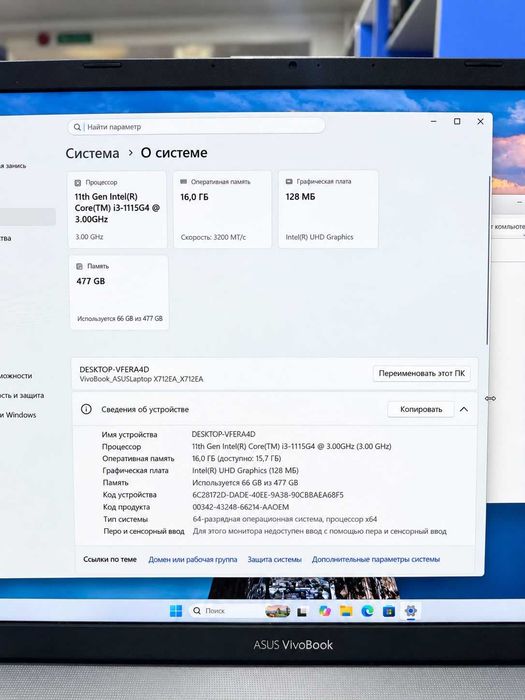Click the Копировать button
The height and width of the screenshot is (700, 525).
(421, 409)
